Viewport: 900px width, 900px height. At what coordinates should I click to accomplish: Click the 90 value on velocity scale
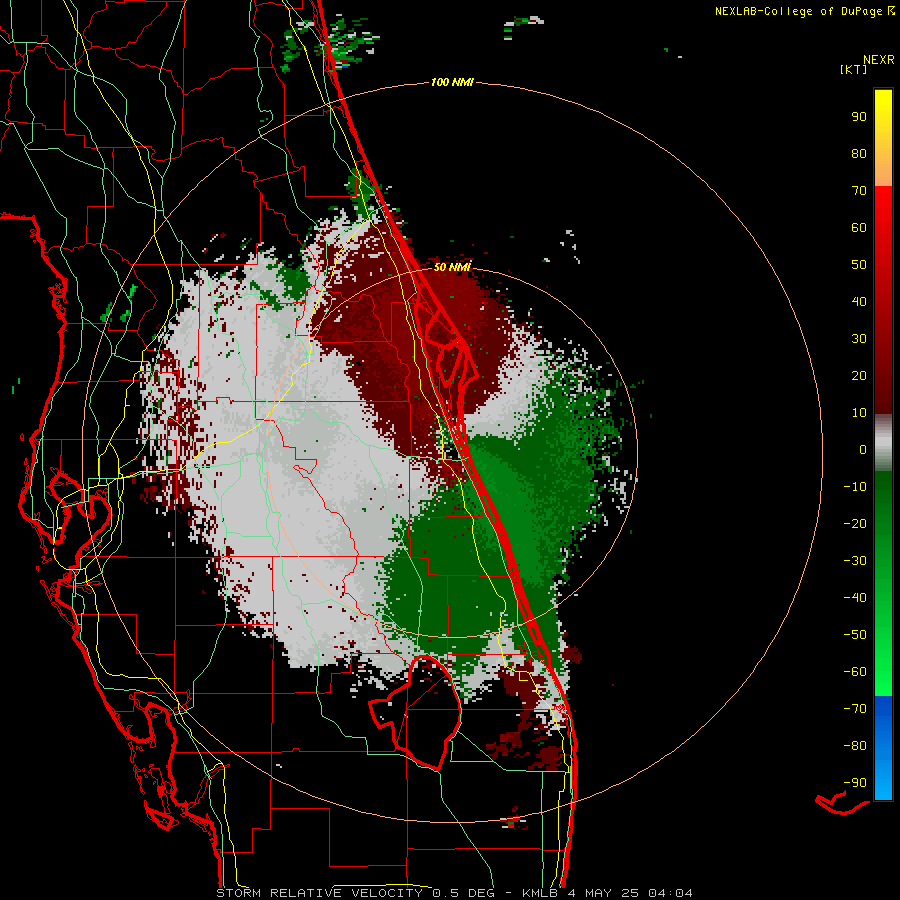[x=859, y=117]
